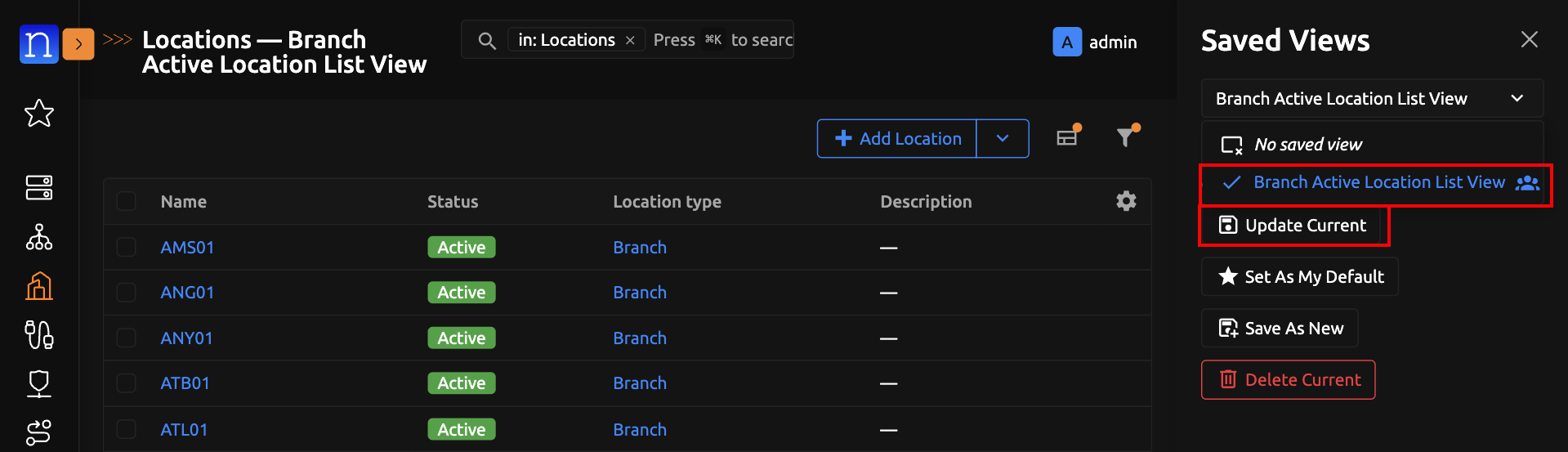Open table column configuration gear icon

[1126, 201]
